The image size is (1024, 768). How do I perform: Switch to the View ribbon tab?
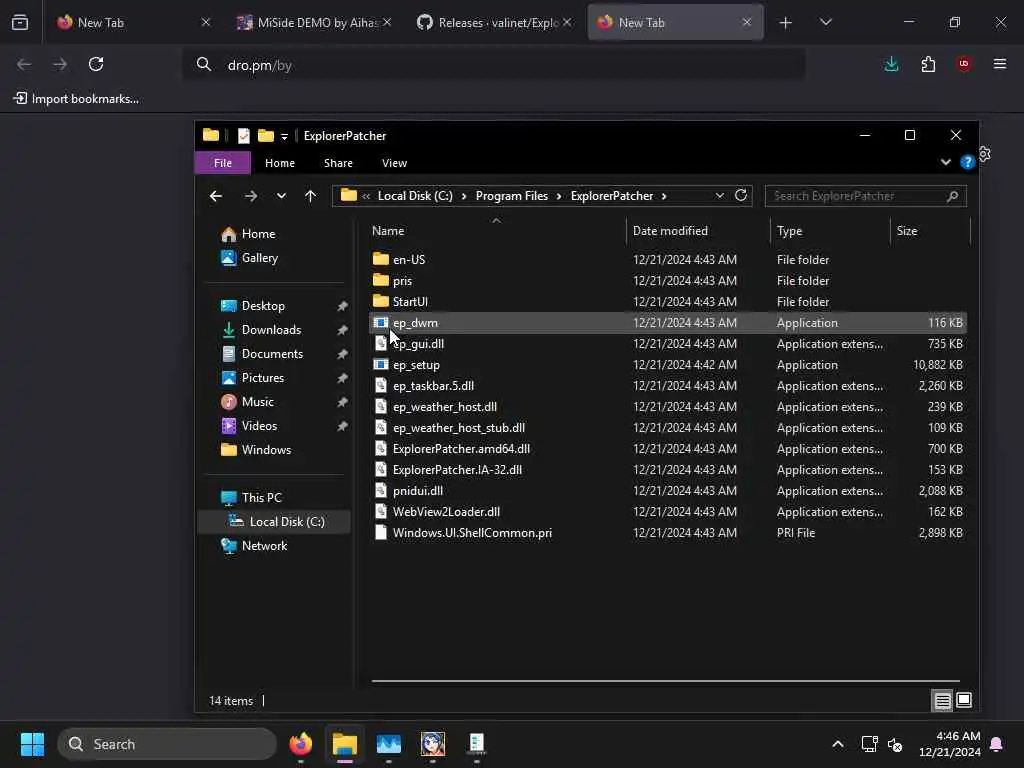click(x=394, y=163)
